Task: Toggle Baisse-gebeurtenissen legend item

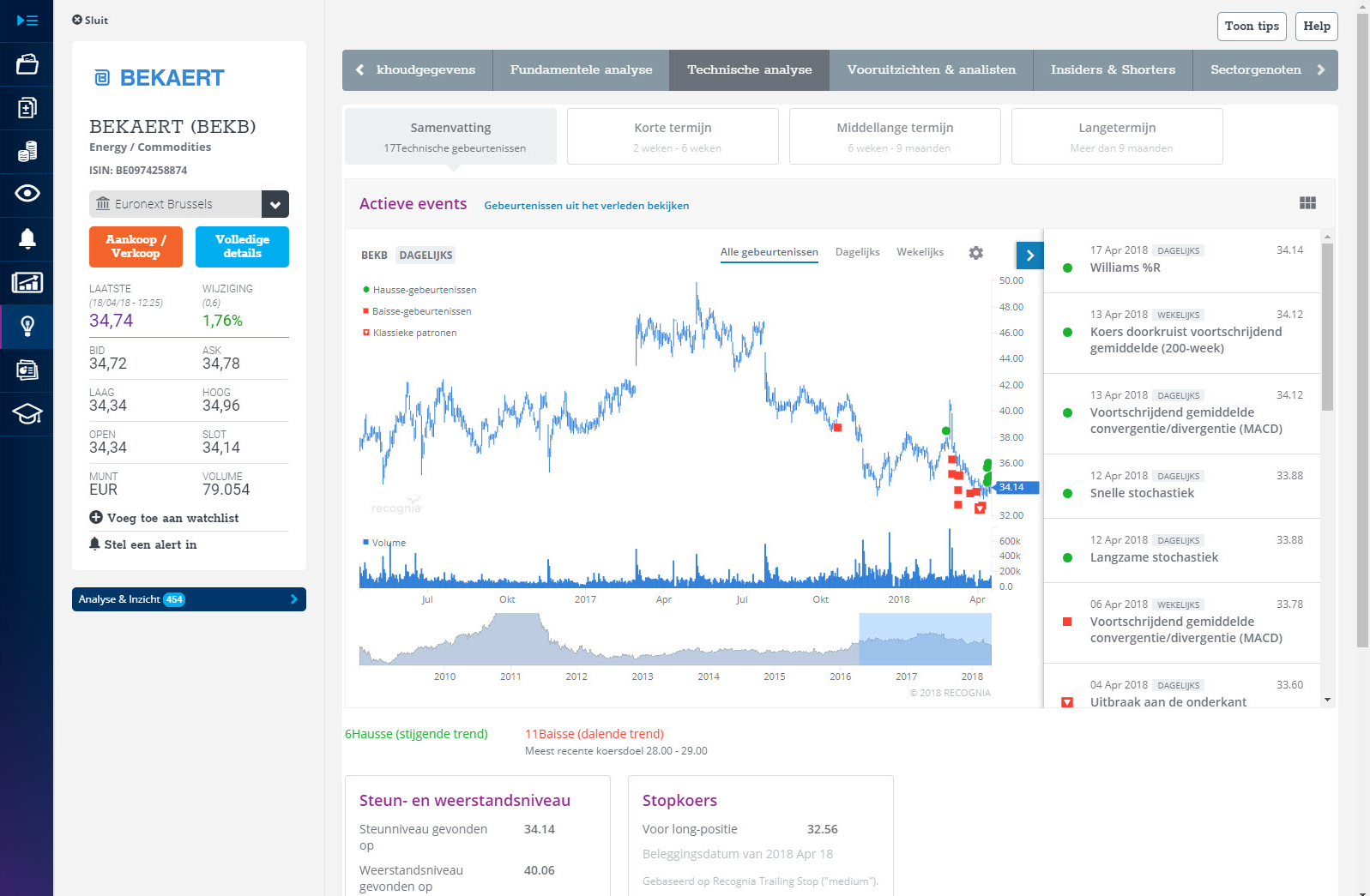Action: pos(417,311)
